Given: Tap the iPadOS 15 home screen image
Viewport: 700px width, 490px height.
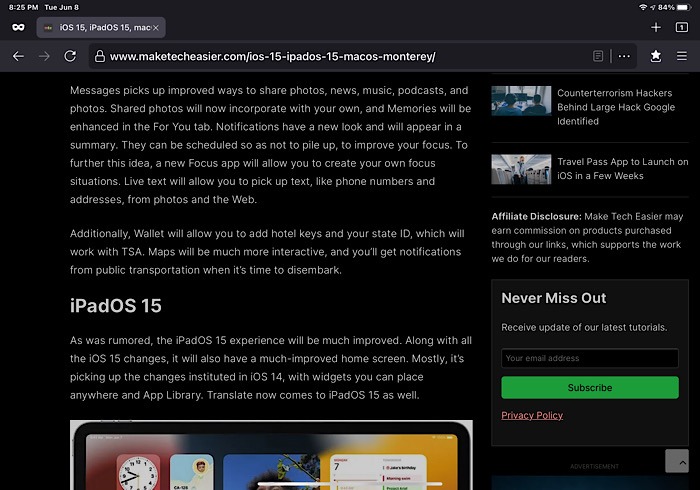Looking at the screenshot, I should point(271,455).
